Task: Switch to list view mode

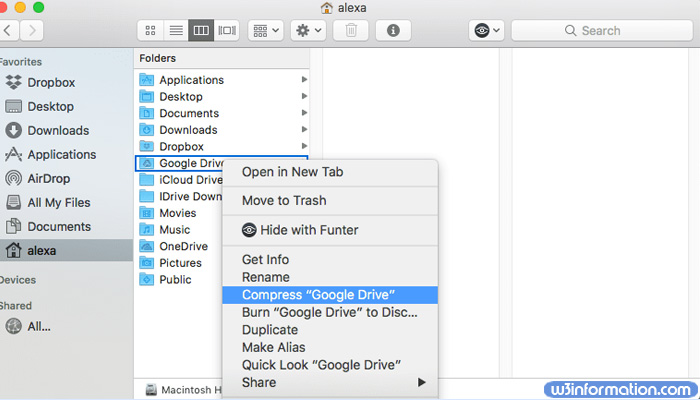Action: point(176,30)
